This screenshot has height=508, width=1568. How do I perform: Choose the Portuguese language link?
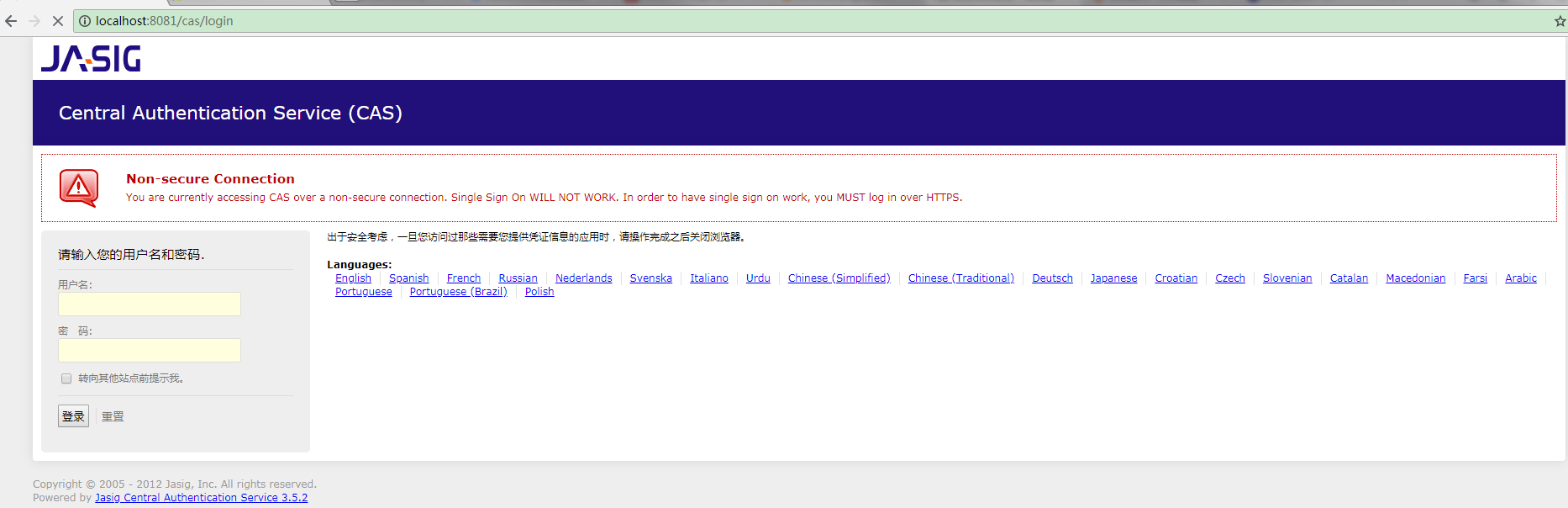[364, 292]
